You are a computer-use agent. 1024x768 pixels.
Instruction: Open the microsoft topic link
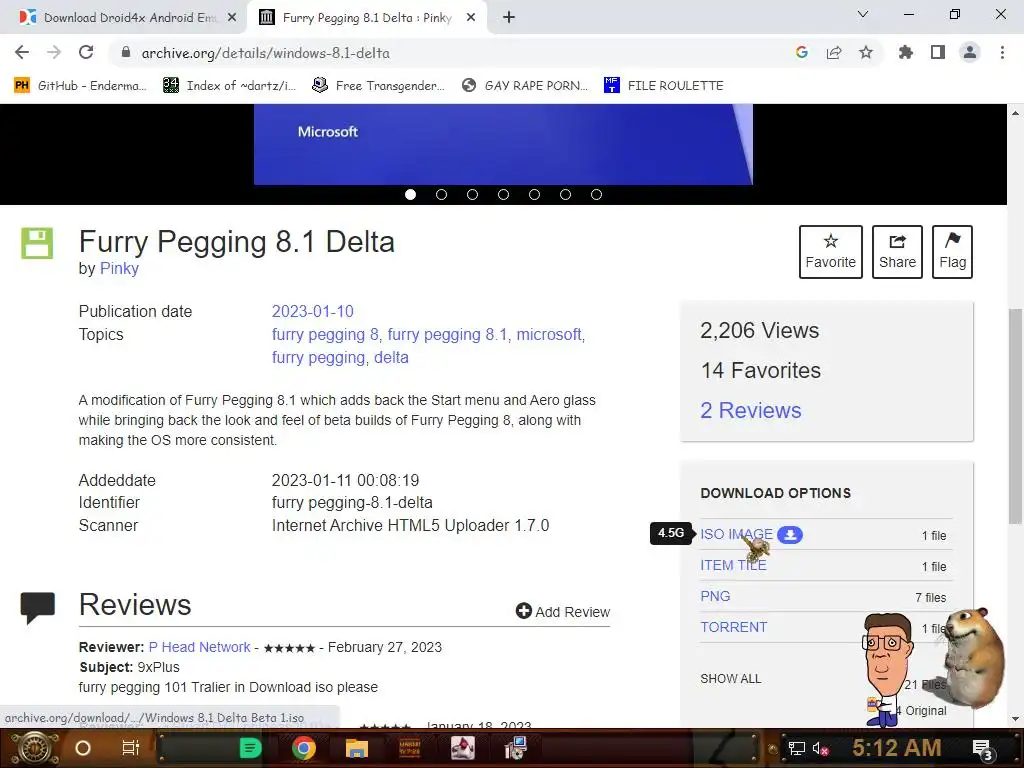549,334
